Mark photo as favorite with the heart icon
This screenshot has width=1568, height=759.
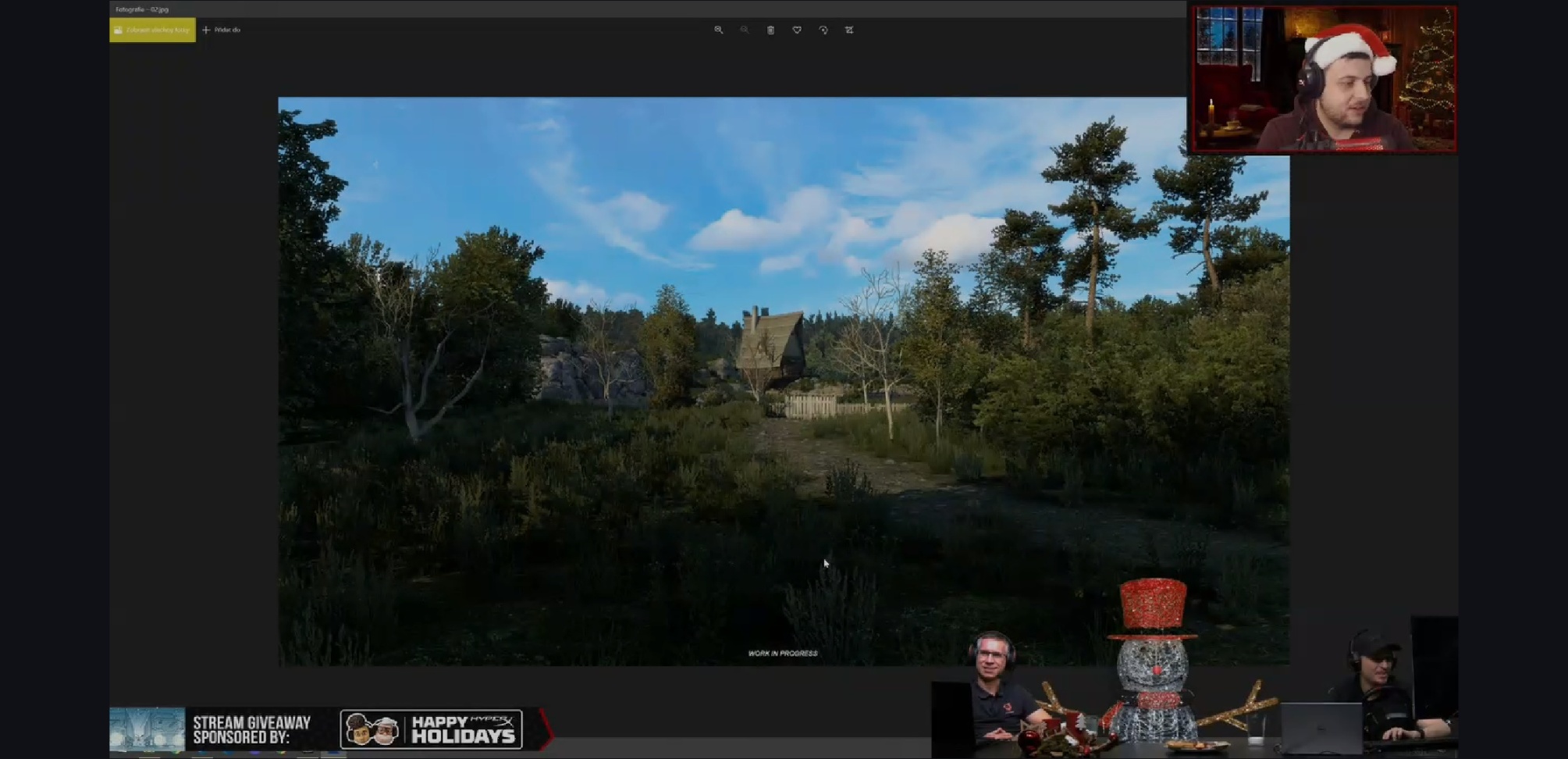tap(797, 30)
